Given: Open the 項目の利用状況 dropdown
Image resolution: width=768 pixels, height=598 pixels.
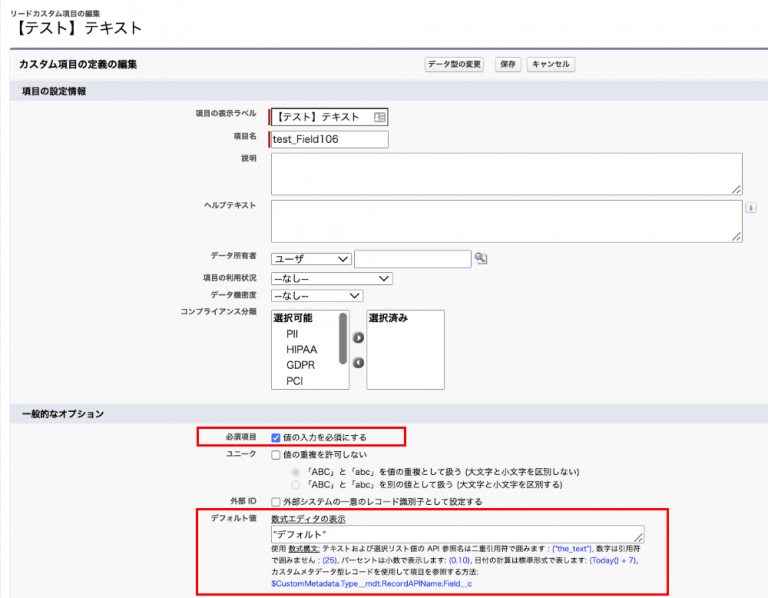Looking at the screenshot, I should click(331, 278).
